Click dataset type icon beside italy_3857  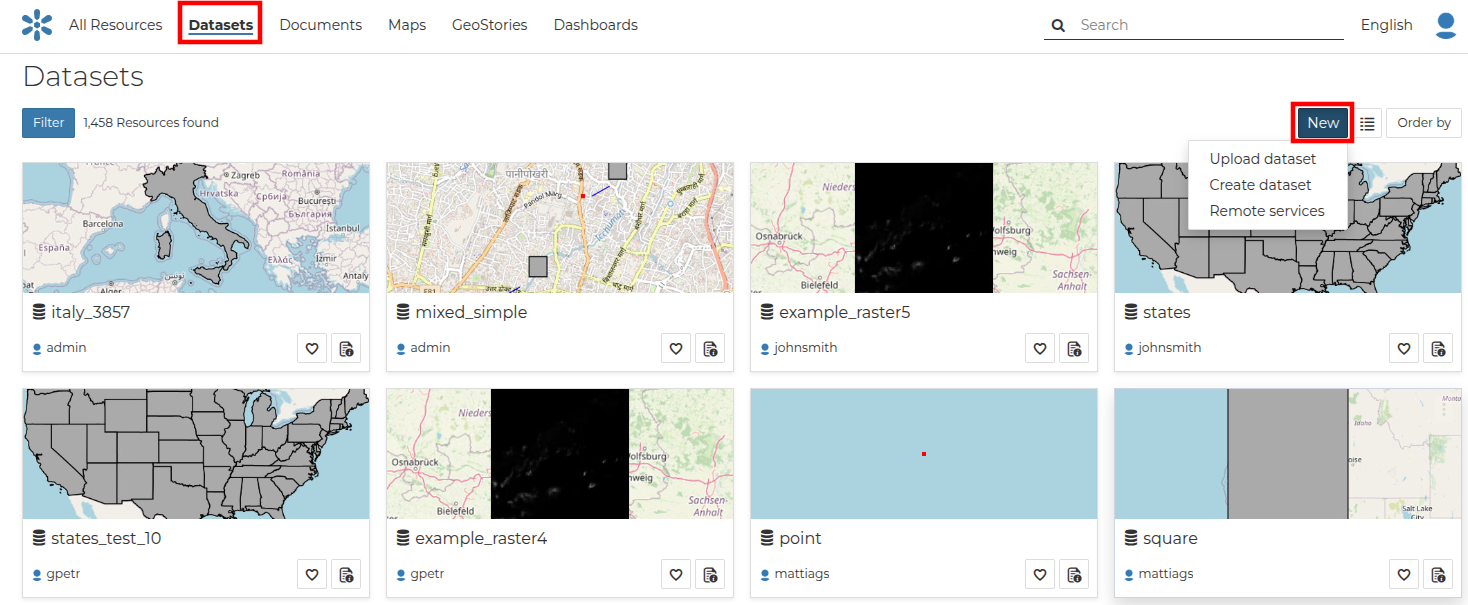(39, 312)
